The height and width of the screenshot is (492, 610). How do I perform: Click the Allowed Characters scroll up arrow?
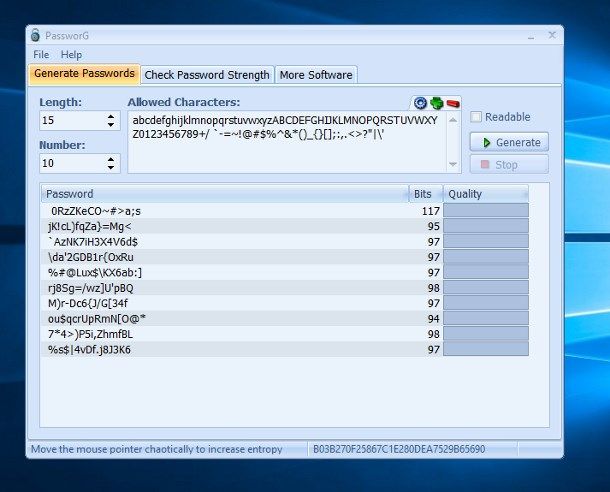453,120
